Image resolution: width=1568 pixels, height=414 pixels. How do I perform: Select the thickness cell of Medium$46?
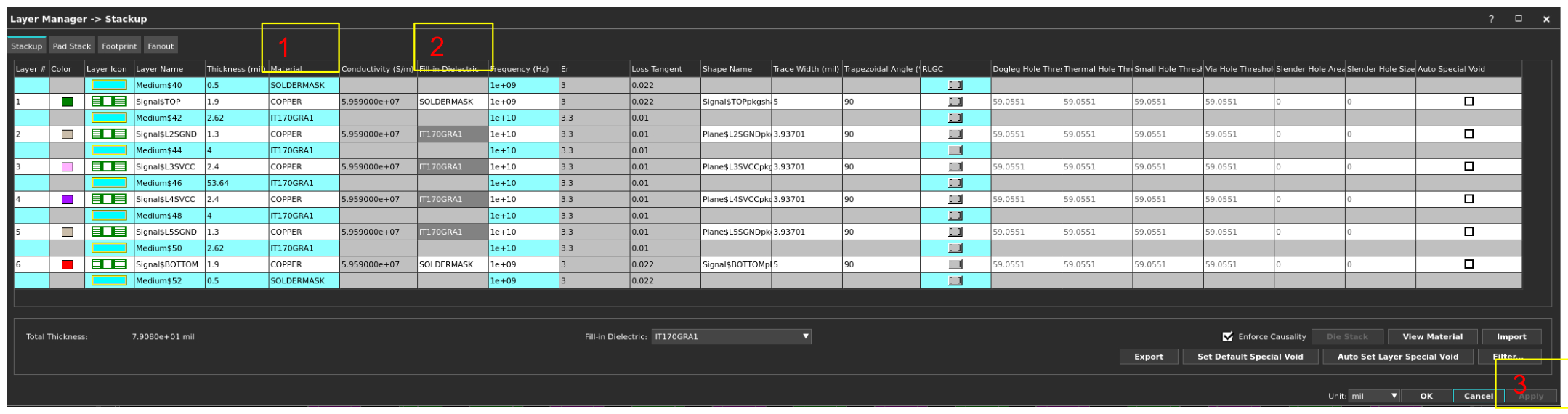(x=237, y=183)
